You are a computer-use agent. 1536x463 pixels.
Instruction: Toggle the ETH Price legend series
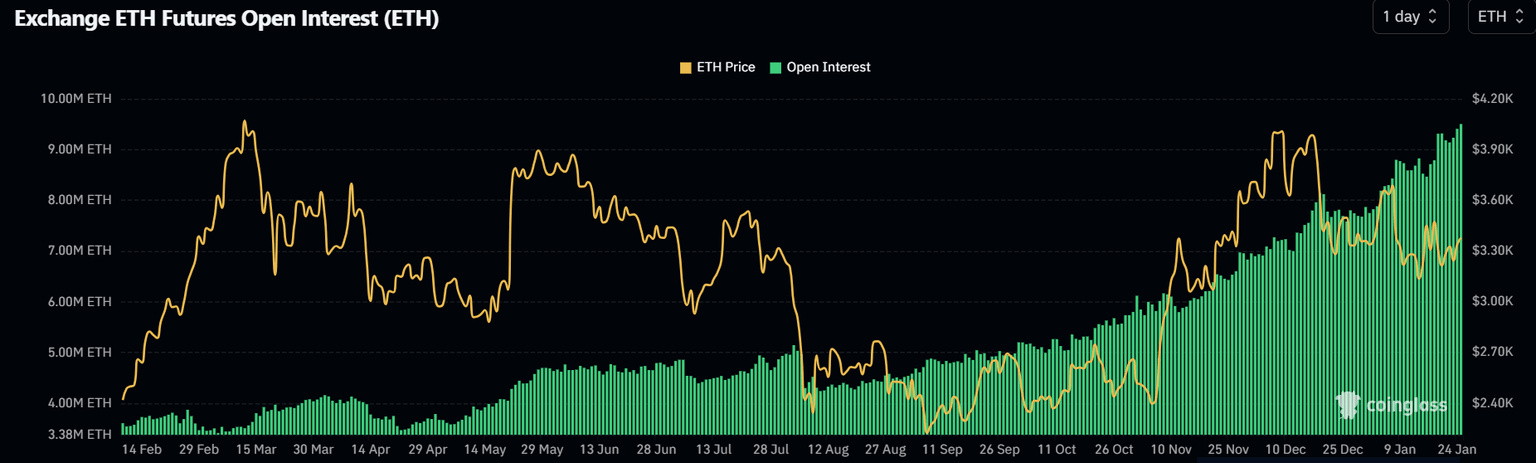pos(717,67)
